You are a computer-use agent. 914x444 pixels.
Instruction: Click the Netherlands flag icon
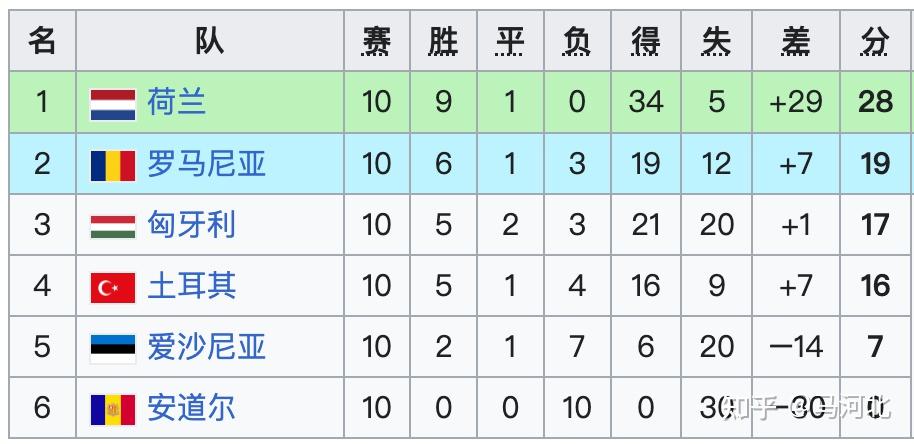[x=112, y=103]
